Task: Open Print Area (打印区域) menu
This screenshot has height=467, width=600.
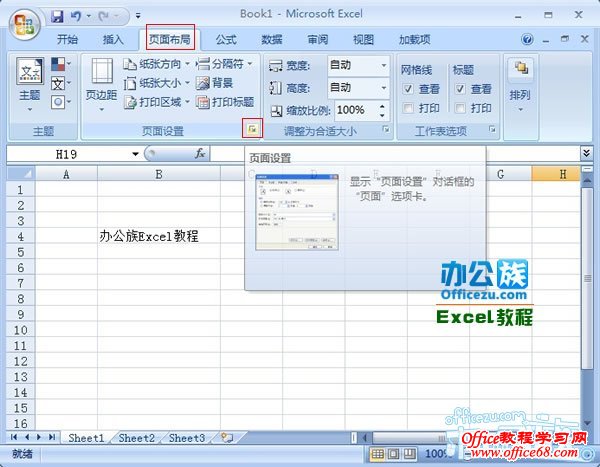Action: tap(156, 102)
